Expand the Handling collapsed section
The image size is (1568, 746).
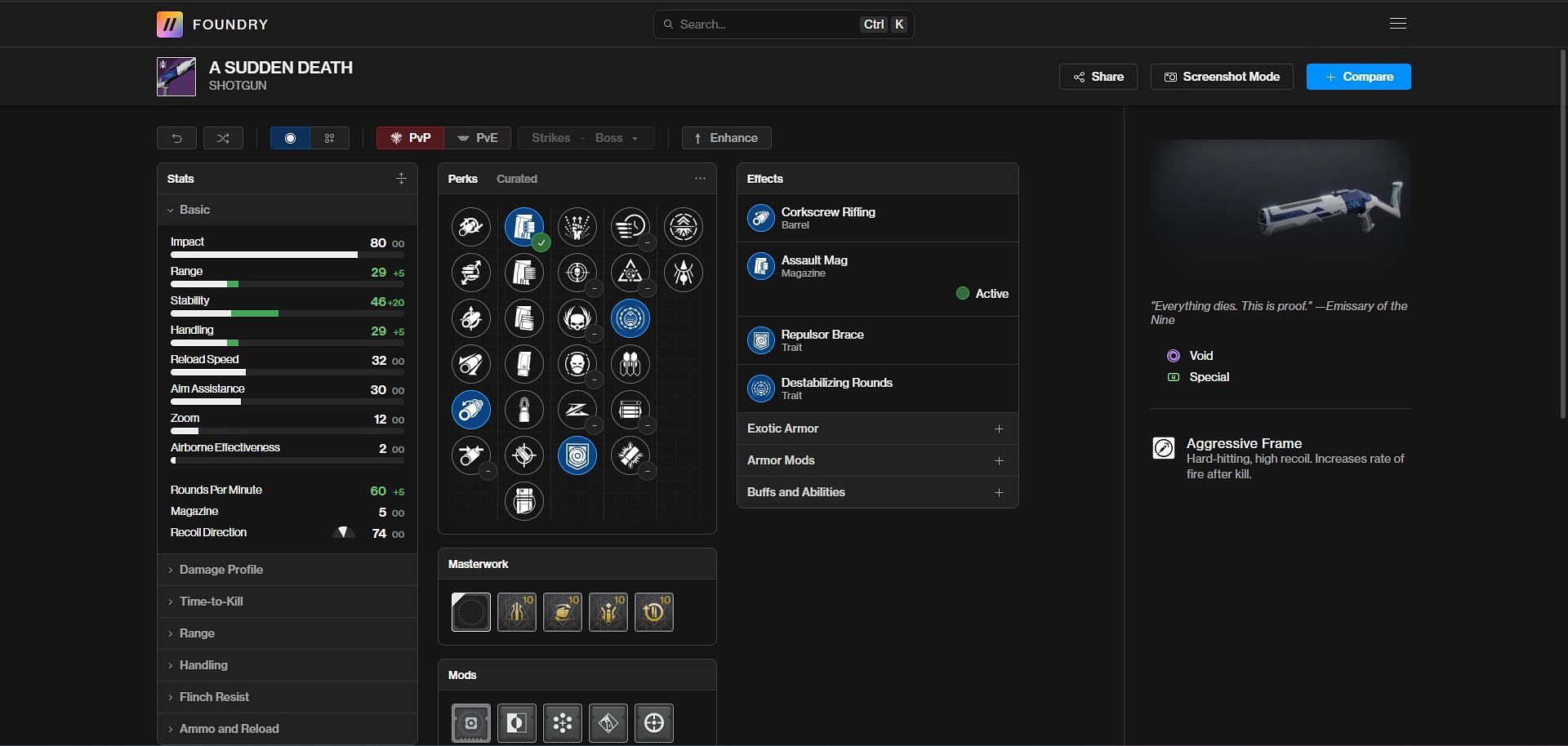click(x=287, y=665)
